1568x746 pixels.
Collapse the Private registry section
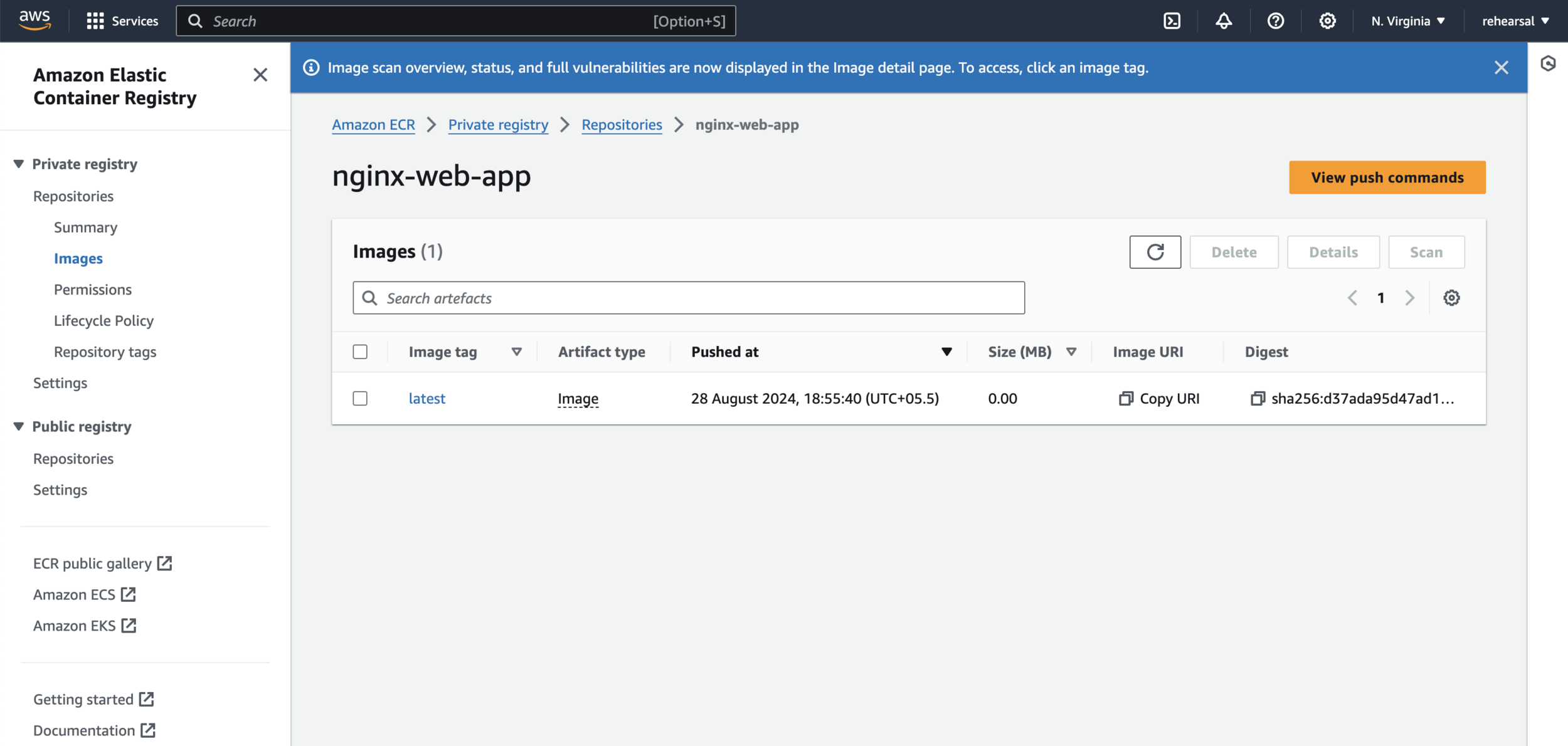point(19,164)
